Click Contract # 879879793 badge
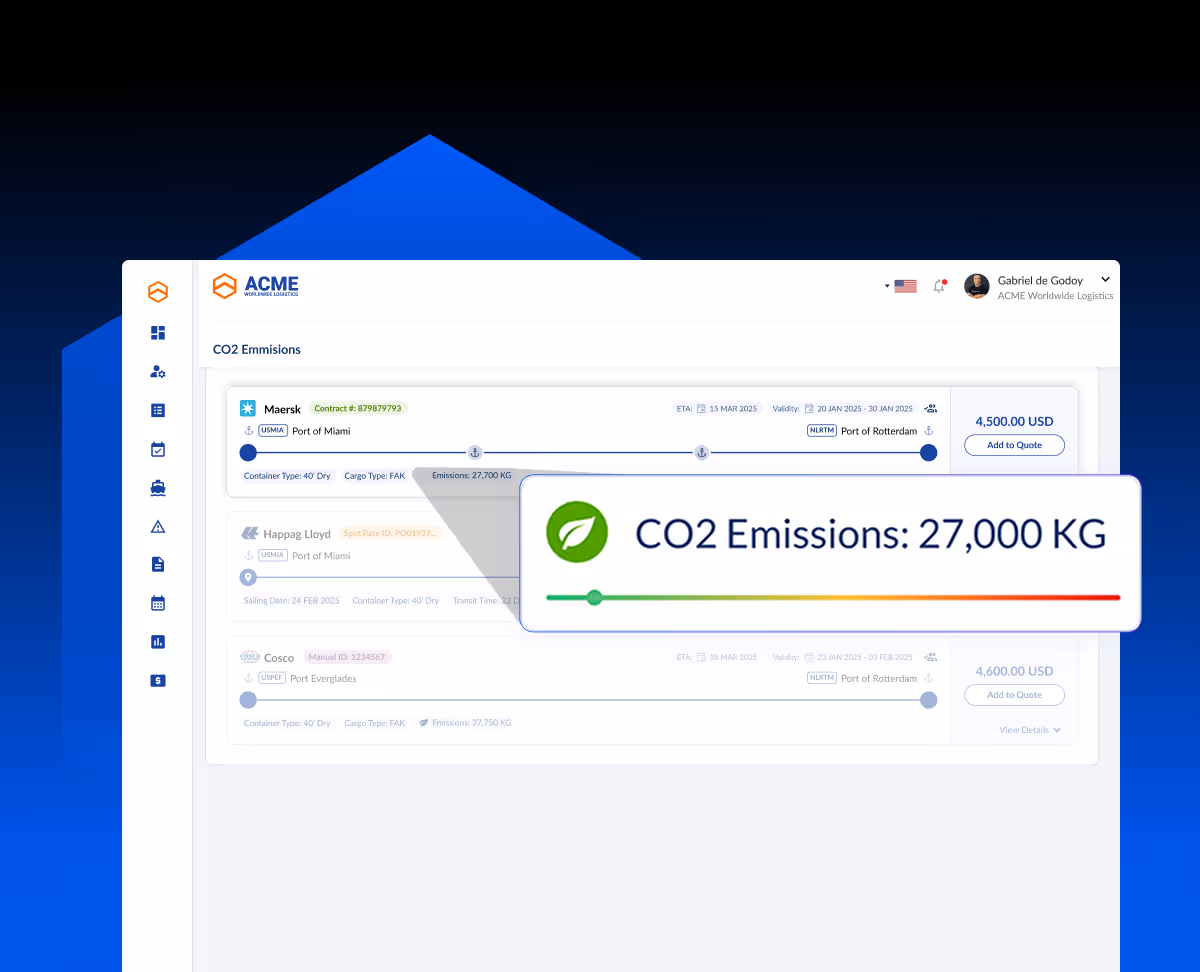 click(x=358, y=408)
